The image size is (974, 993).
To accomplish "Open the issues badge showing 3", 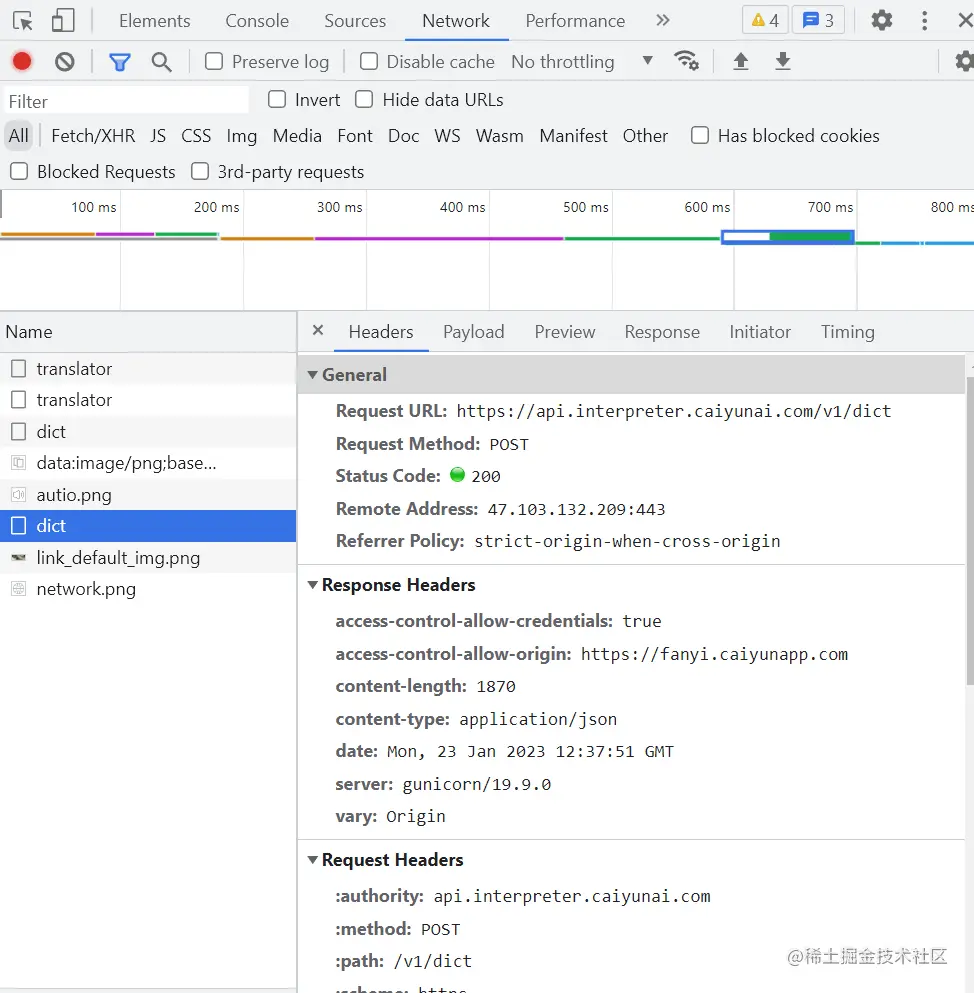I will pyautogui.click(x=818, y=21).
